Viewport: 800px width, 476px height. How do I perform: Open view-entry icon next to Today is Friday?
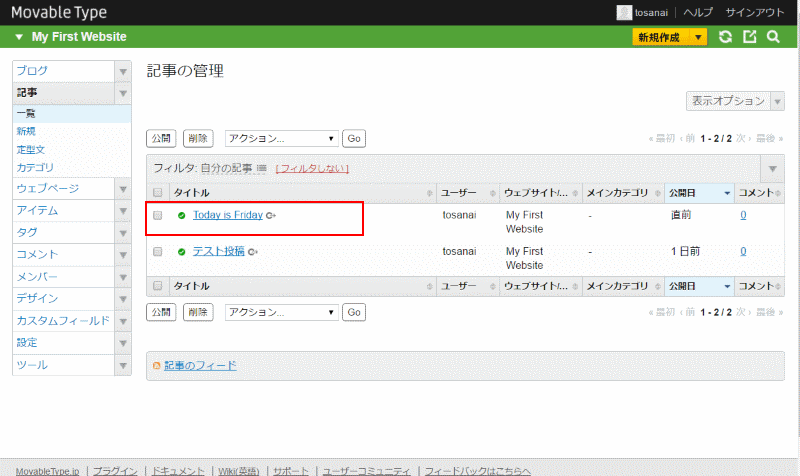pos(271,215)
